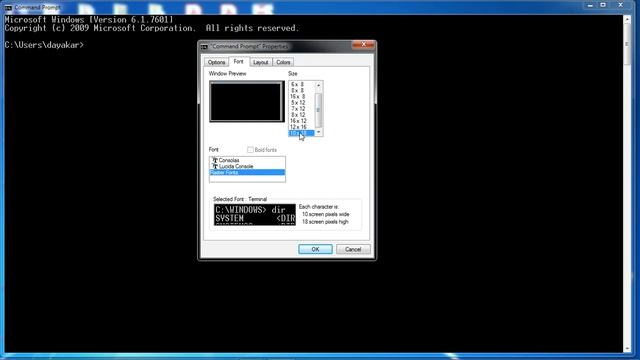640x360 pixels.
Task: Close the main Command Prompt window
Action: tap(620, 5)
